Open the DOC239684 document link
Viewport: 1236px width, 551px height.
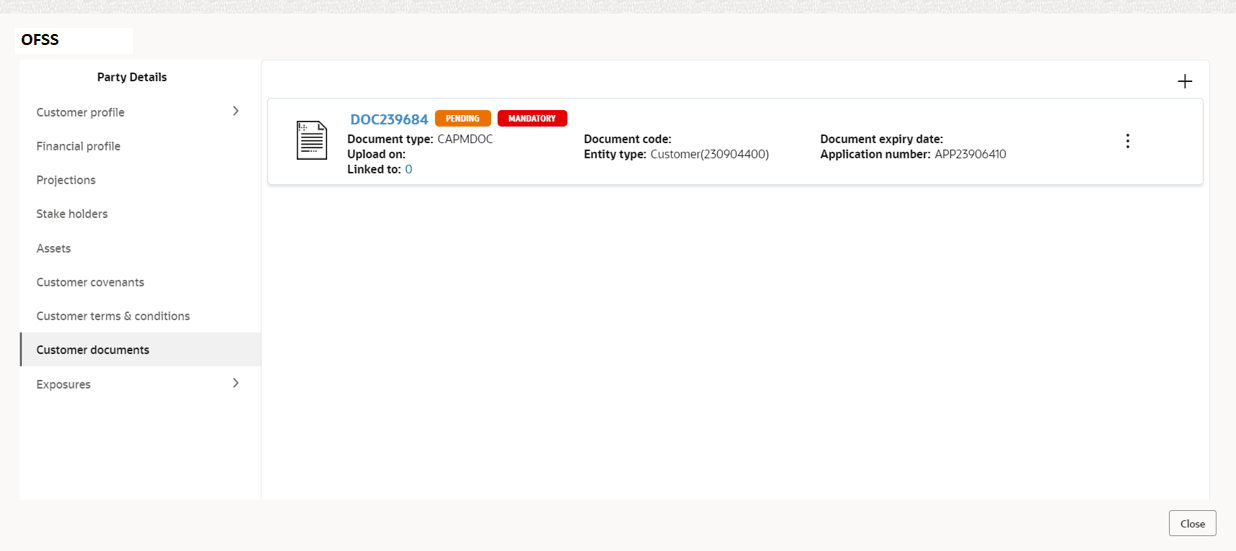pyautogui.click(x=389, y=119)
